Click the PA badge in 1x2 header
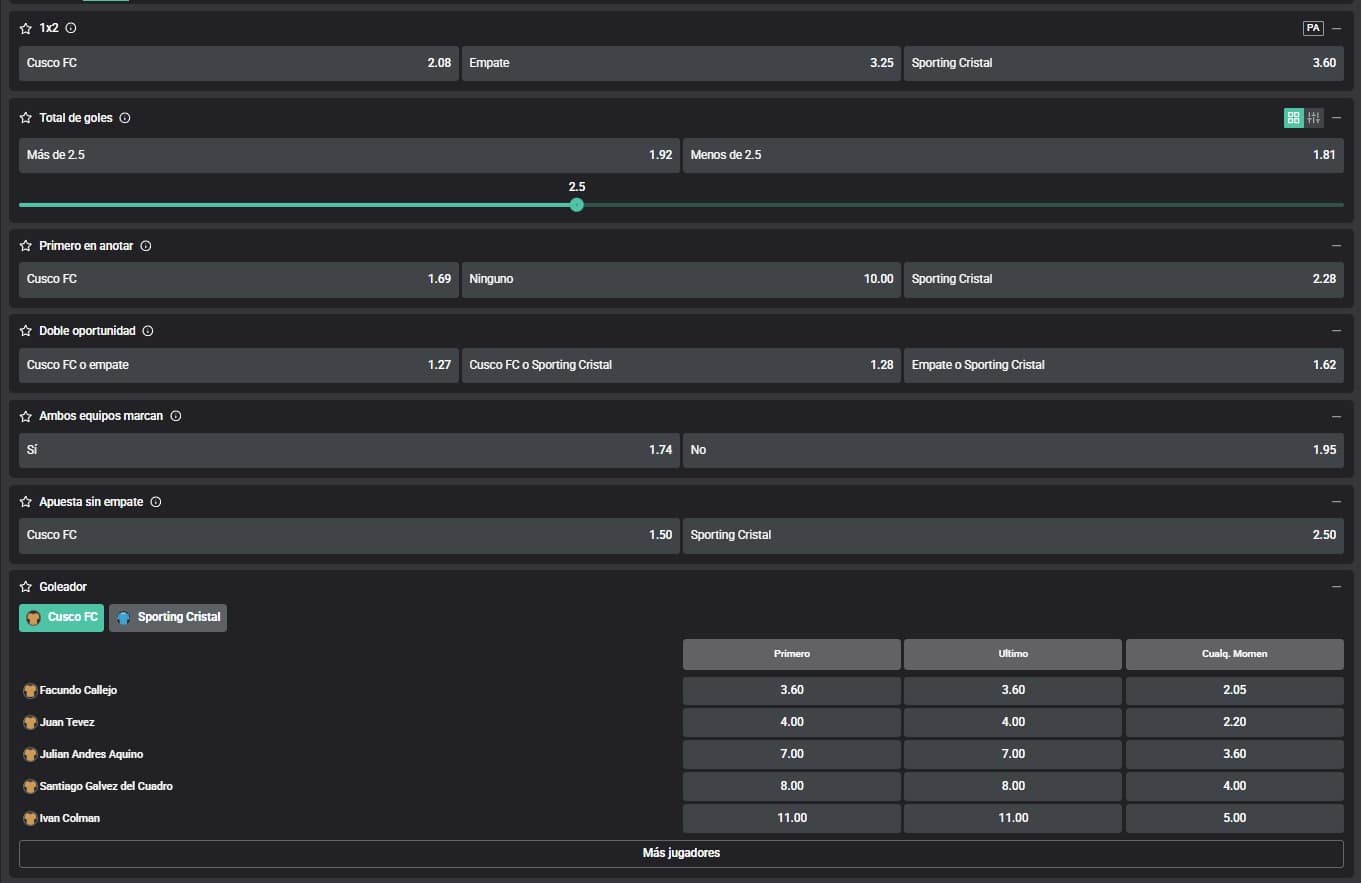Image resolution: width=1361 pixels, height=883 pixels. (1313, 29)
